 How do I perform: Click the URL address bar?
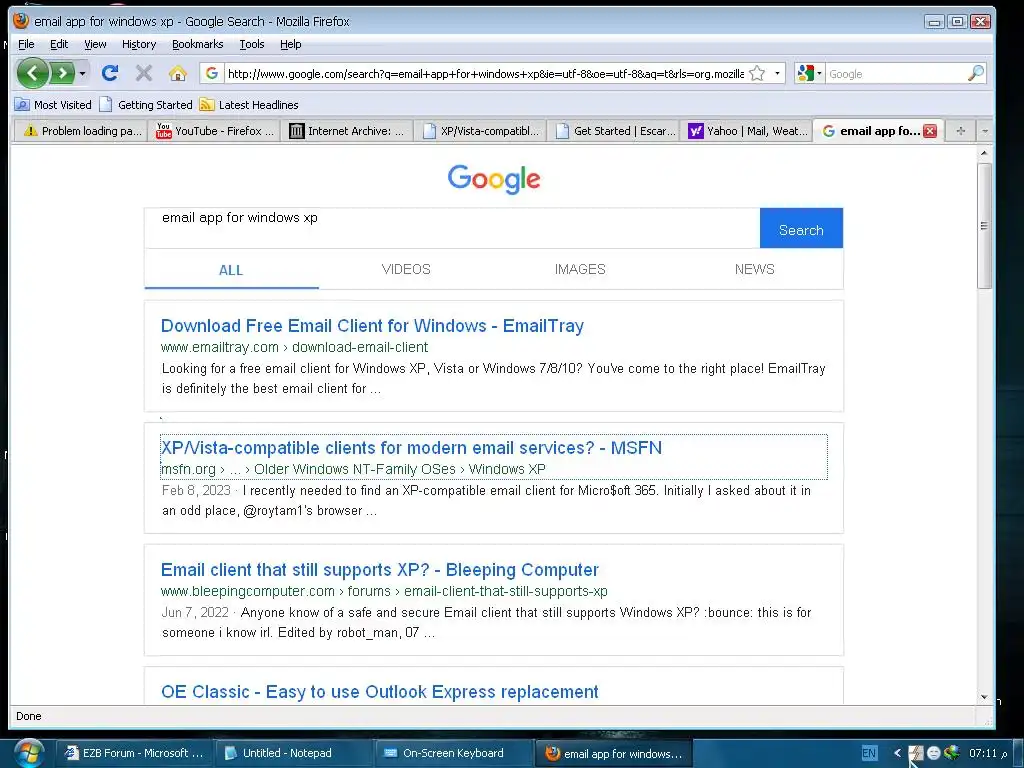click(485, 74)
